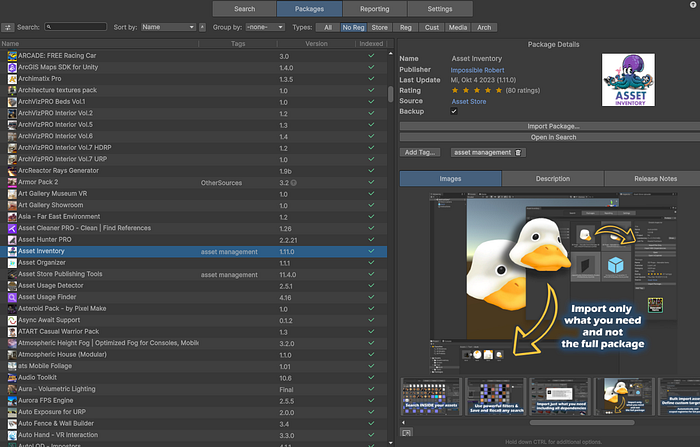The width and height of the screenshot is (700, 447).
Task: Toggle sort direction arrow next to Name
Action: 203,27
